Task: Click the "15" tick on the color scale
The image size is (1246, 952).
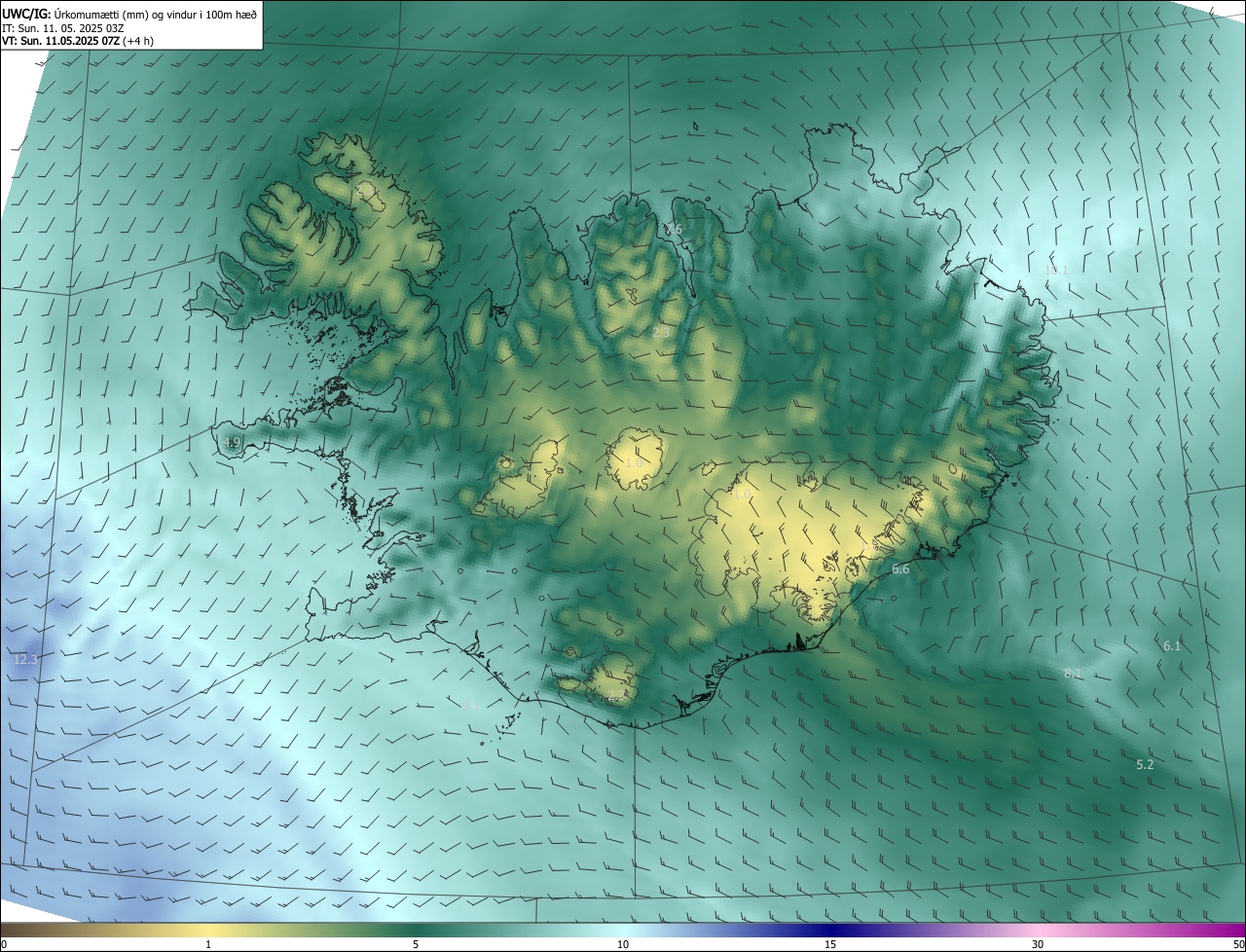Action: tap(830, 944)
